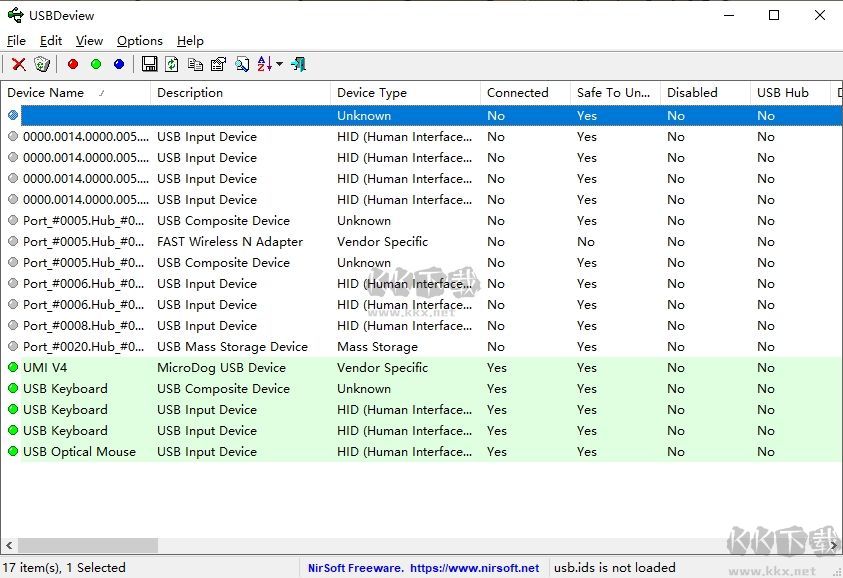Click the floppy disk save icon
The width and height of the screenshot is (843, 578).
149,65
